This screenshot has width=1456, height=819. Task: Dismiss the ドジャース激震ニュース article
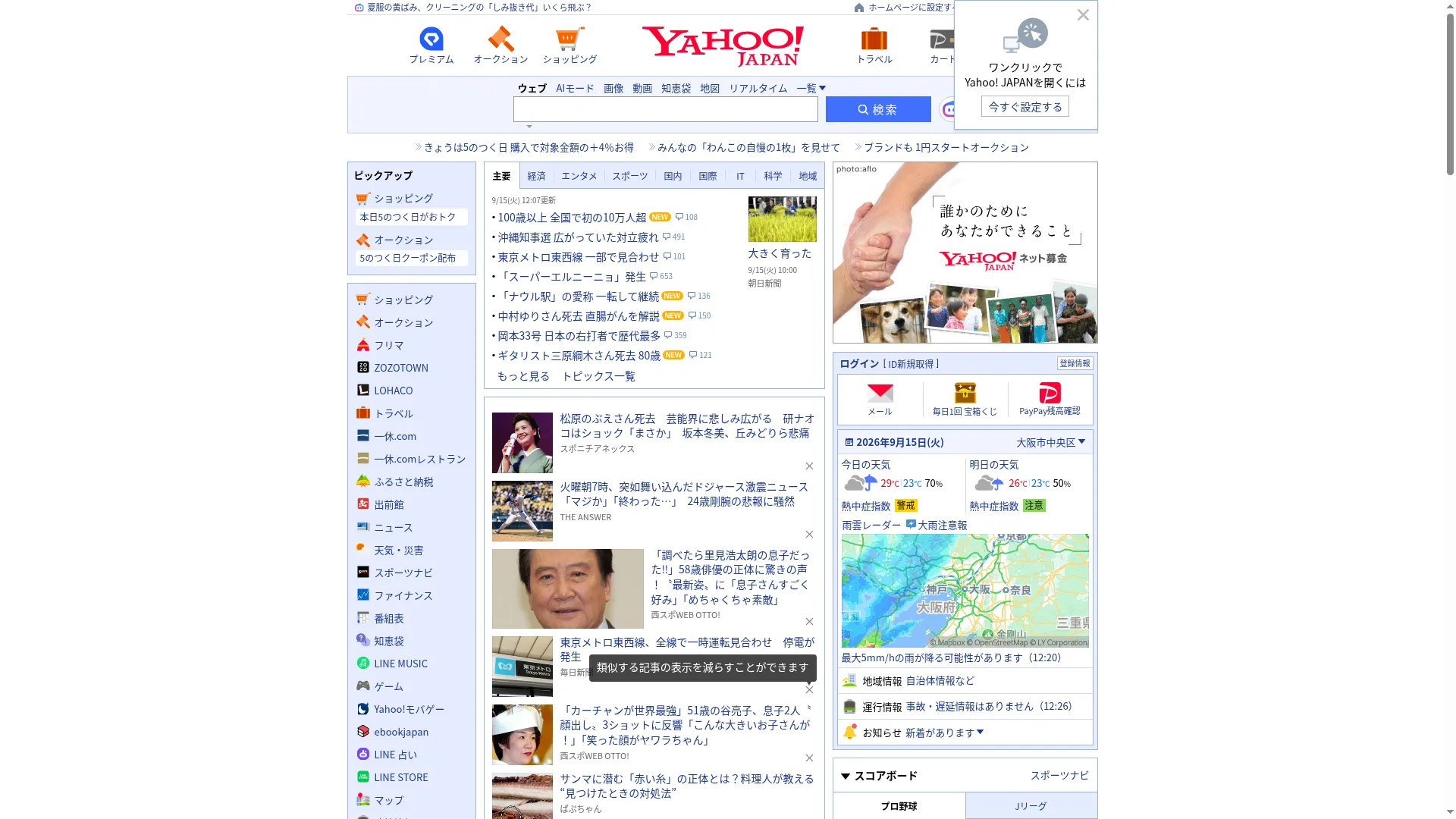pyautogui.click(x=809, y=534)
